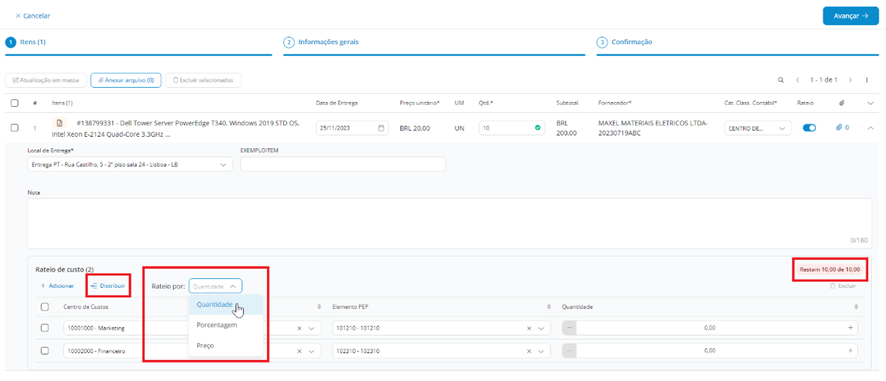Expand the 101210 Elemento PEP dropdown
The width and height of the screenshot is (886, 381).
tap(541, 328)
